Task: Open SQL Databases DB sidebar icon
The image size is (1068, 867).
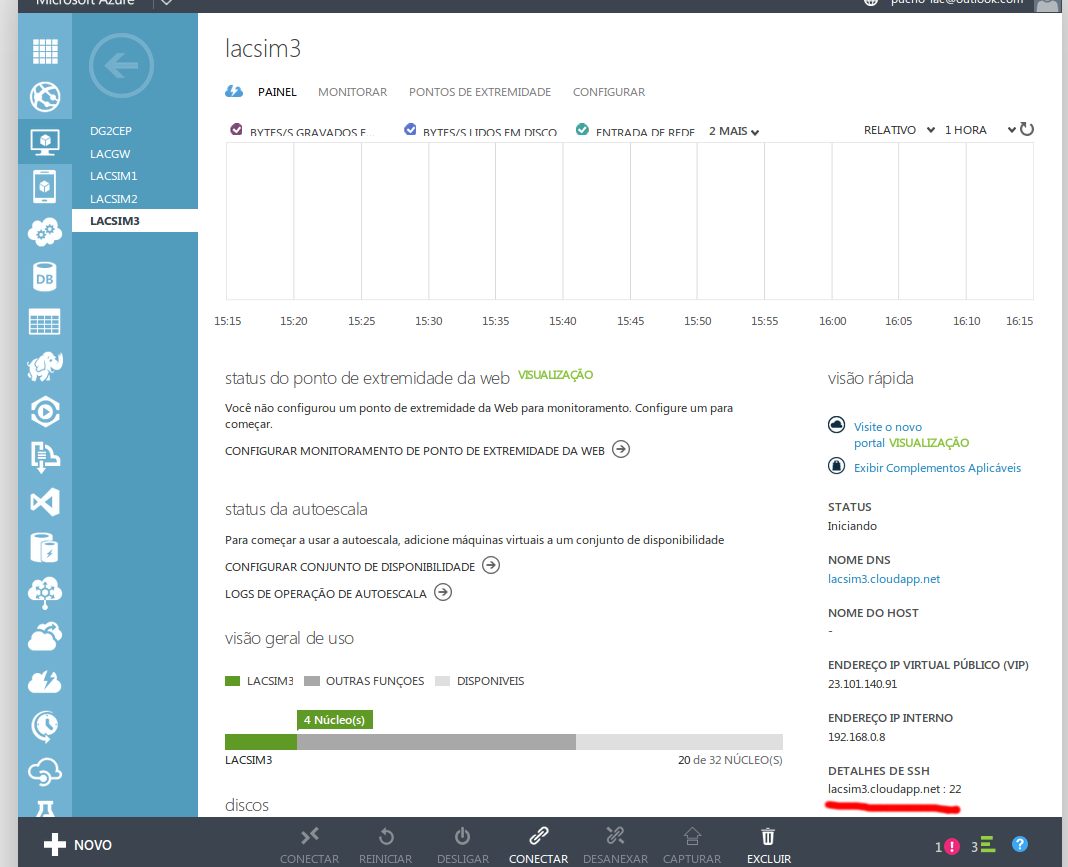Action: click(45, 278)
